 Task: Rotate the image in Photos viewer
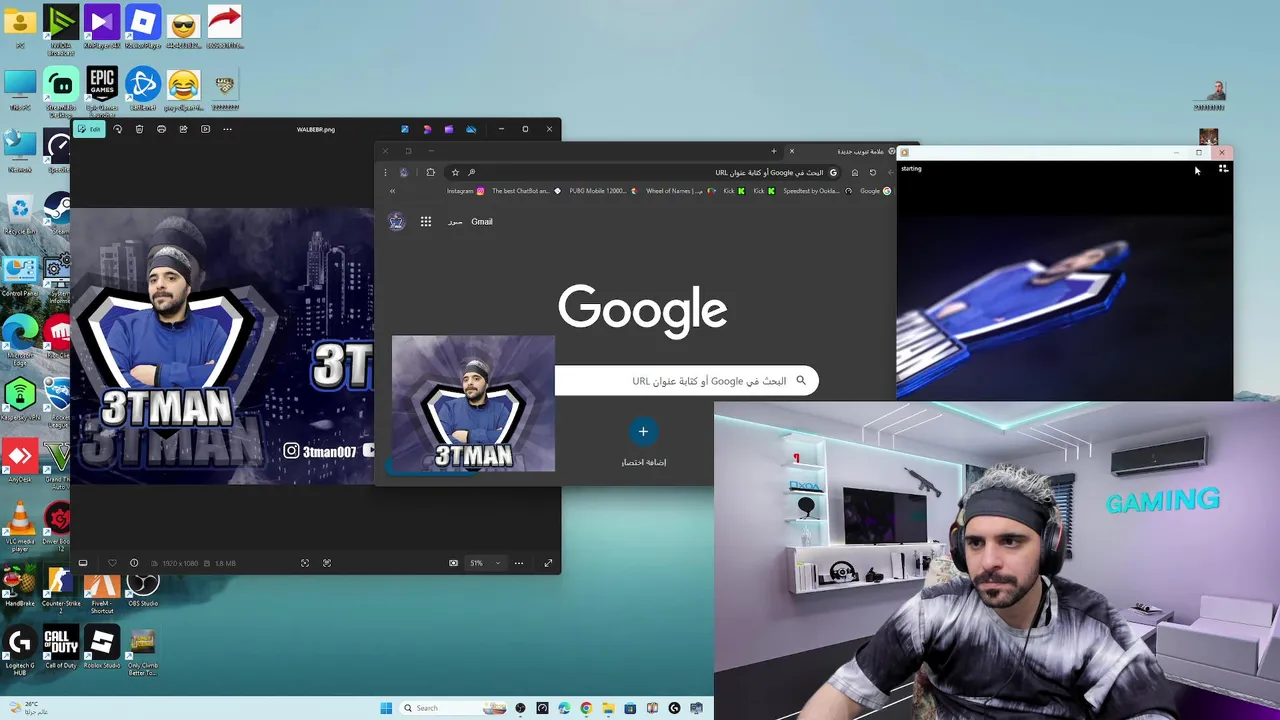coord(117,129)
